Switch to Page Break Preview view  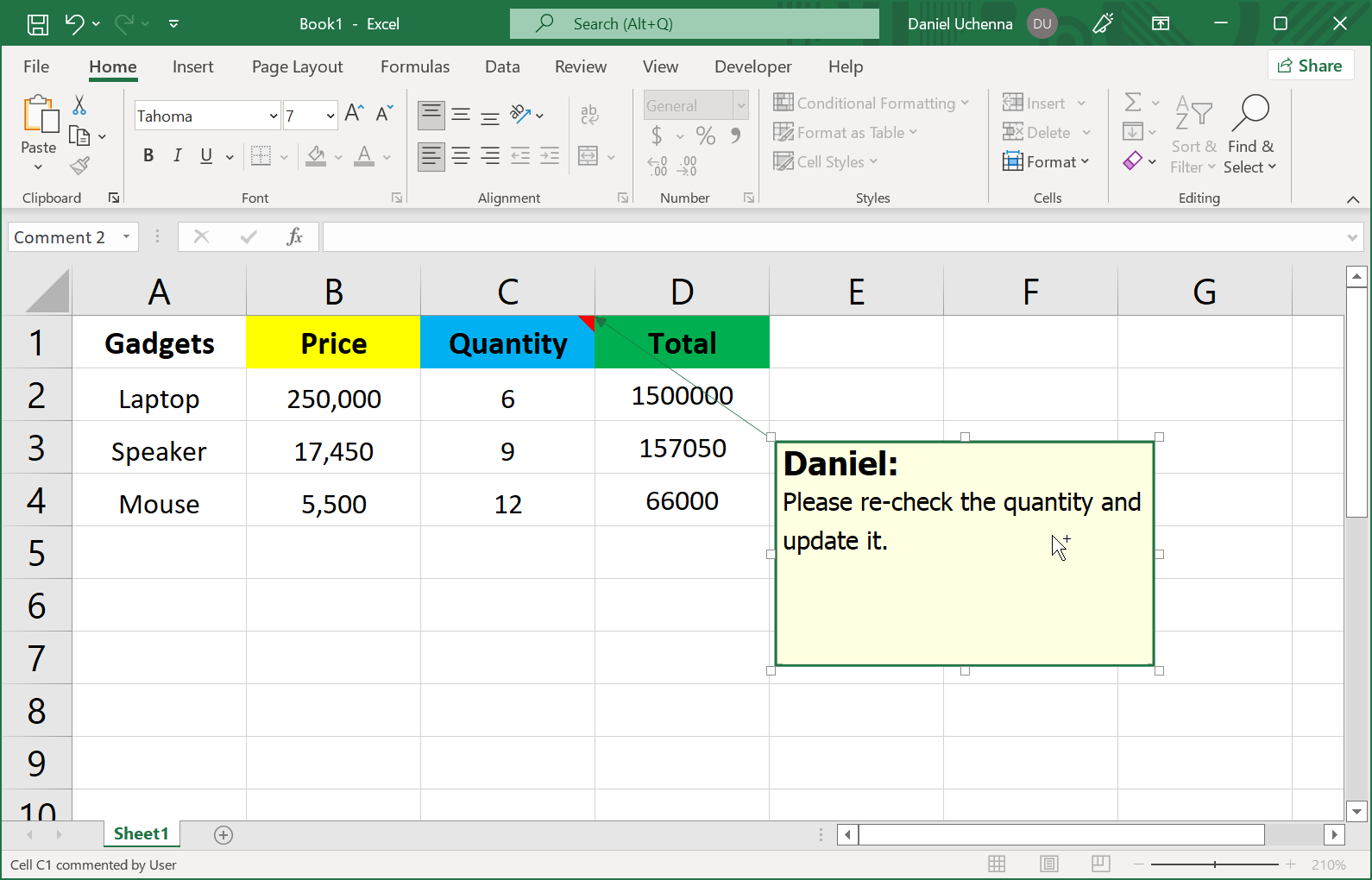coord(1100,864)
